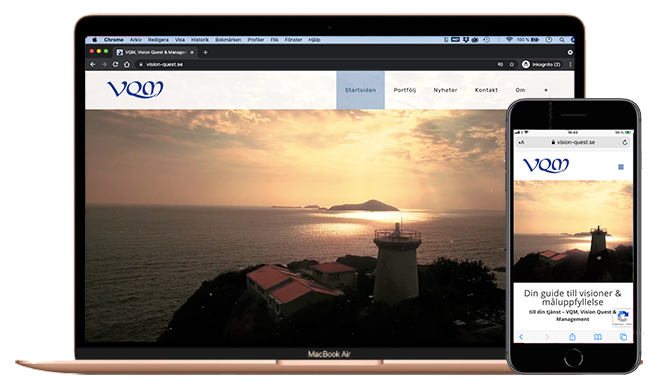The width and height of the screenshot is (660, 391).
Task: Open the Historik menu
Action: pyautogui.click(x=200, y=40)
